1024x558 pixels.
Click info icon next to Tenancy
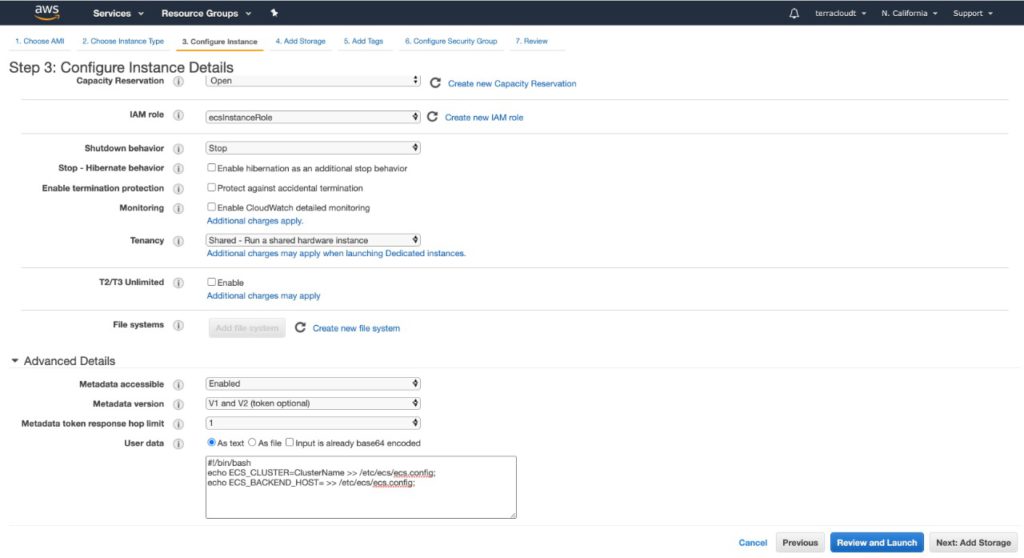(x=178, y=241)
